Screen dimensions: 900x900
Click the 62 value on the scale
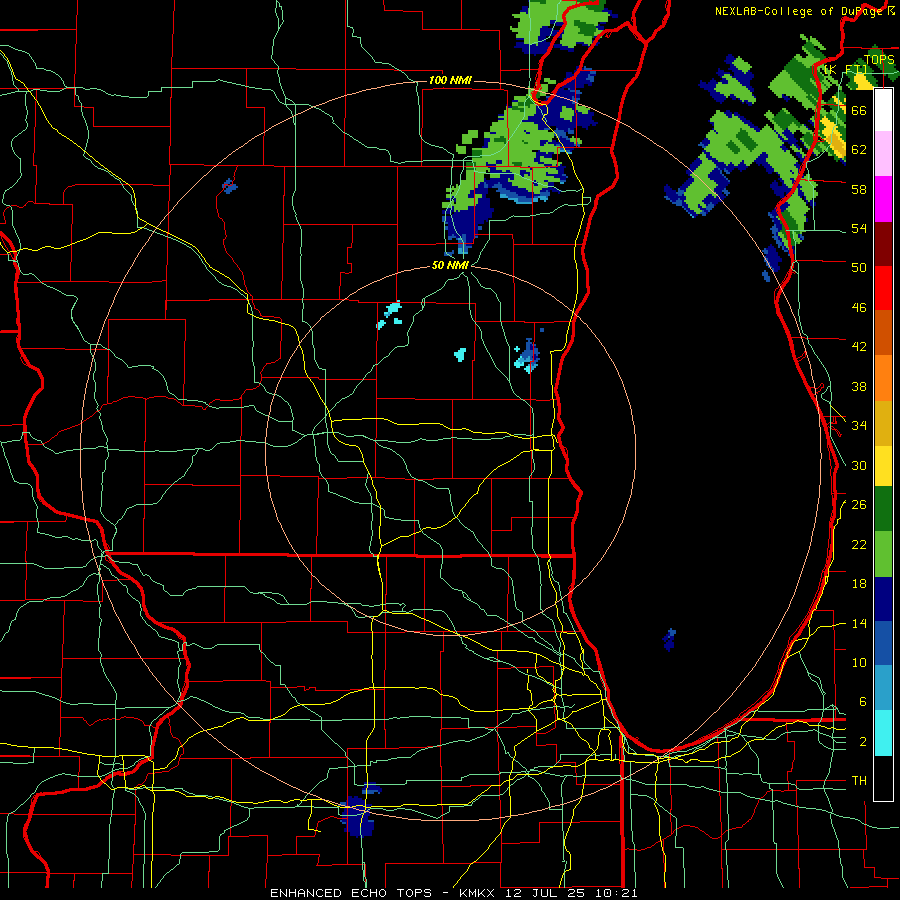coord(859,150)
